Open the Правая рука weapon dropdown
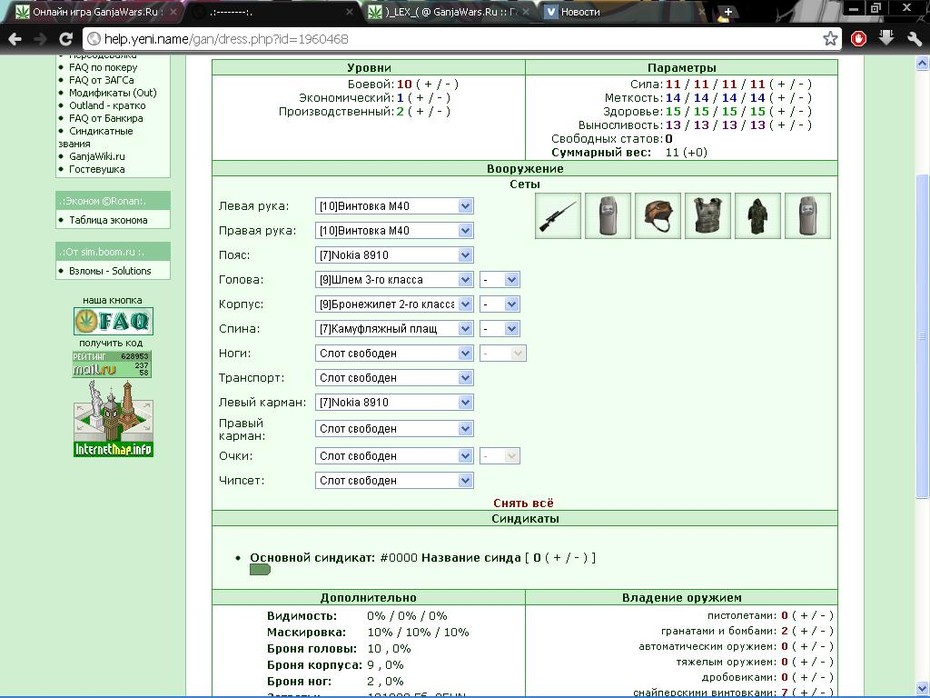This screenshot has width=930, height=698. click(394, 231)
